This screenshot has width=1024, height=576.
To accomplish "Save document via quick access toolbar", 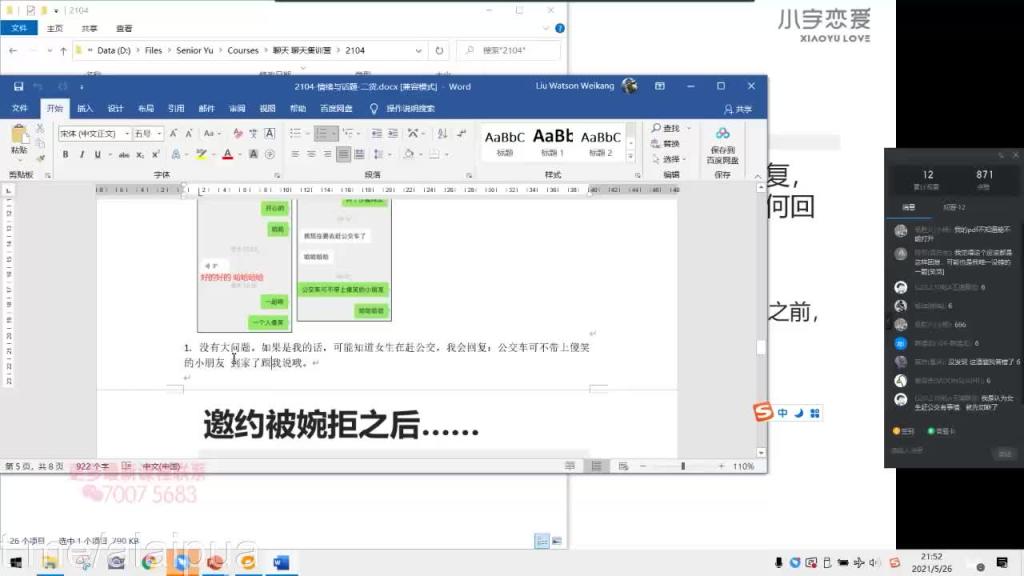I will point(18,86).
